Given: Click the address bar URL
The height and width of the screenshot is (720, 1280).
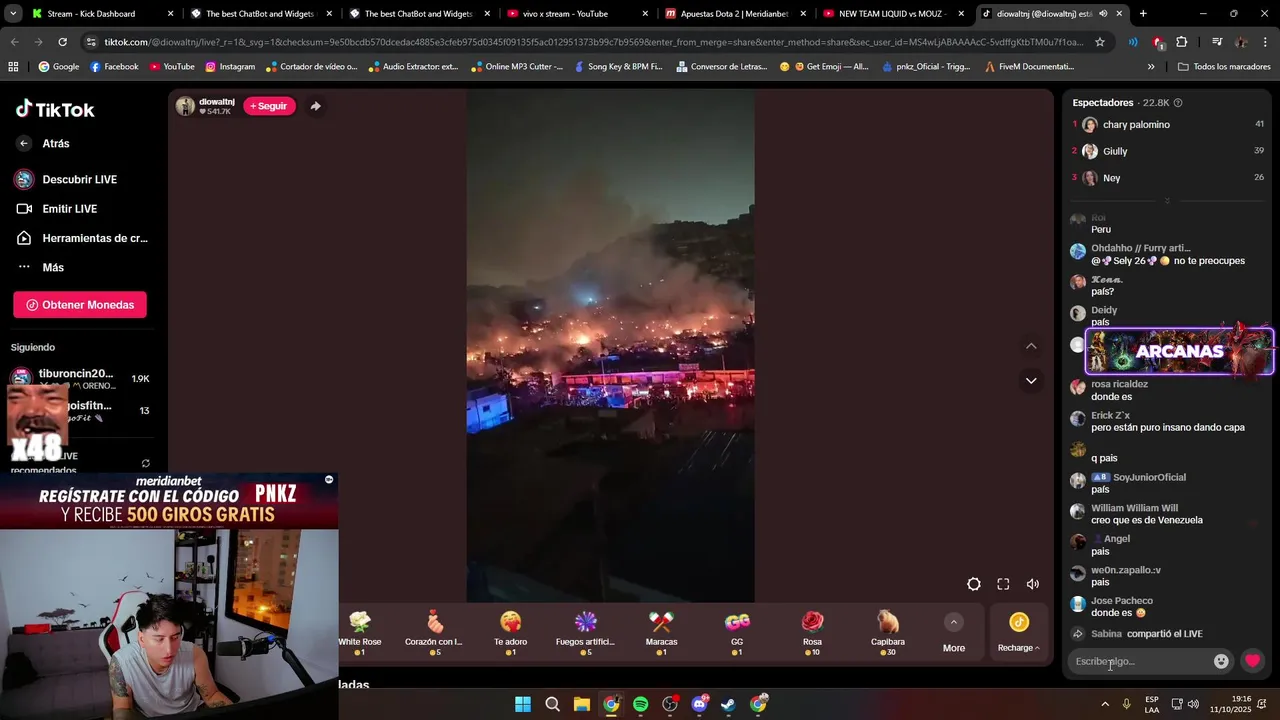Looking at the screenshot, I should pos(594,42).
